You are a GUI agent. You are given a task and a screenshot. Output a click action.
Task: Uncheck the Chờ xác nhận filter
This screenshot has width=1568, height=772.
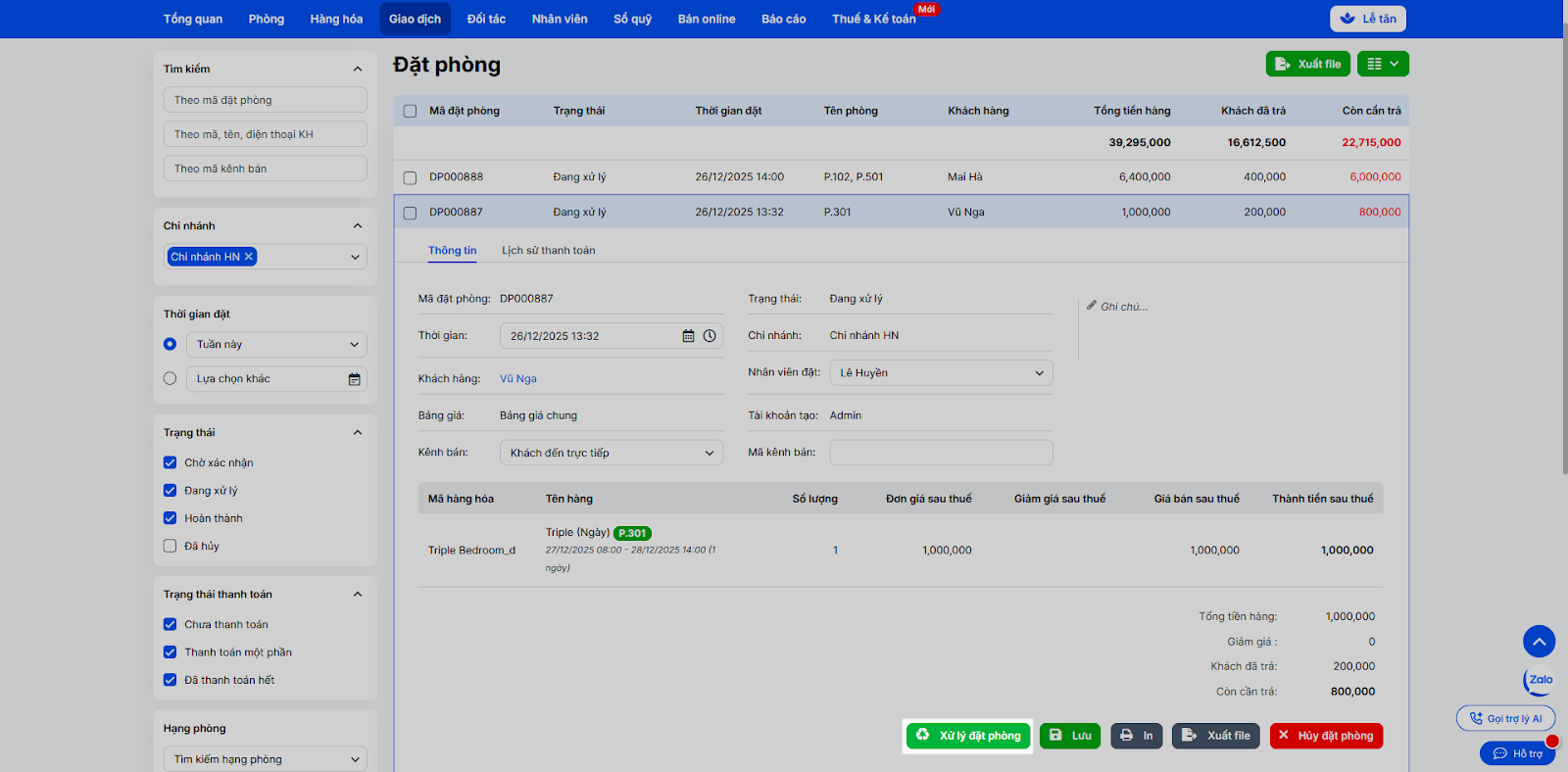point(171,462)
